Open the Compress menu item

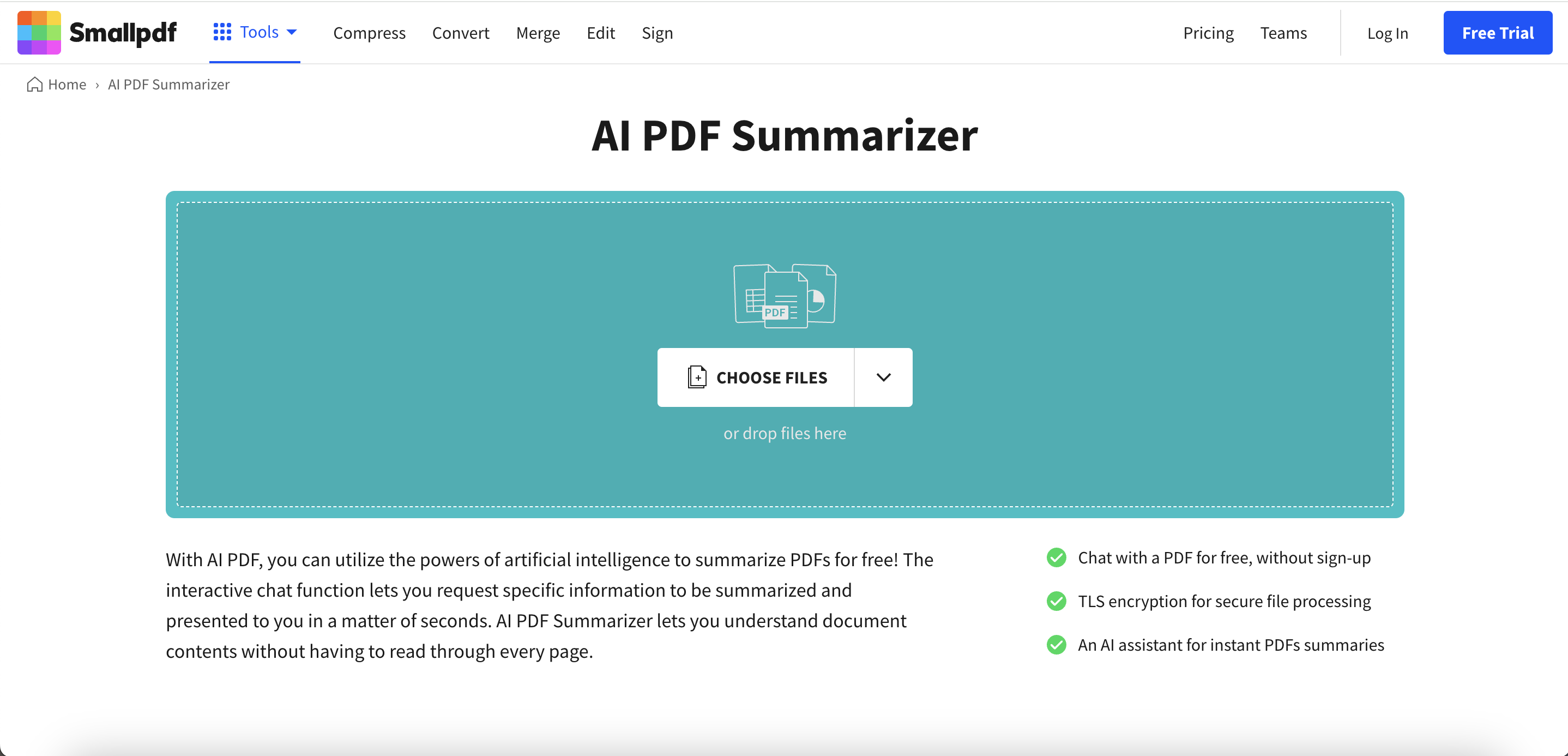coord(370,32)
